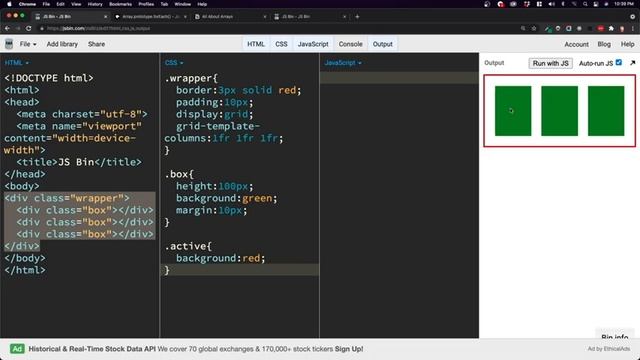Click the Run with JS button
Viewport: 640px width, 360px height.
550,63
